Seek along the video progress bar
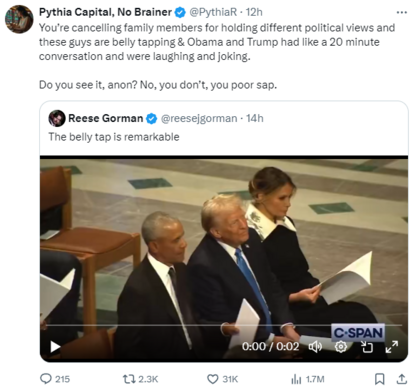Screen dimensions: 413x388 224,324
